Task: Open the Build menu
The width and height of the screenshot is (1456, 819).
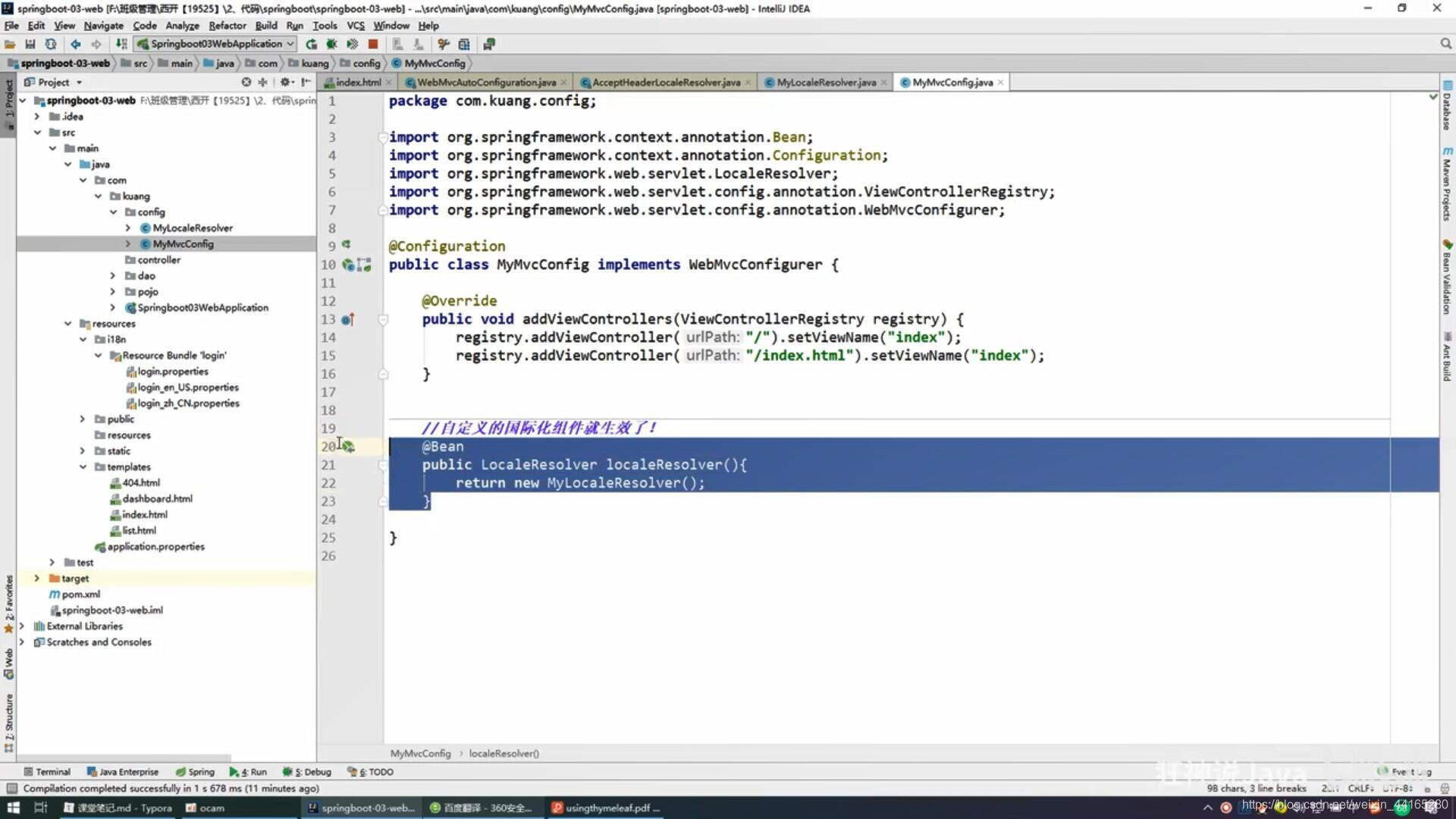Action: coord(266,25)
